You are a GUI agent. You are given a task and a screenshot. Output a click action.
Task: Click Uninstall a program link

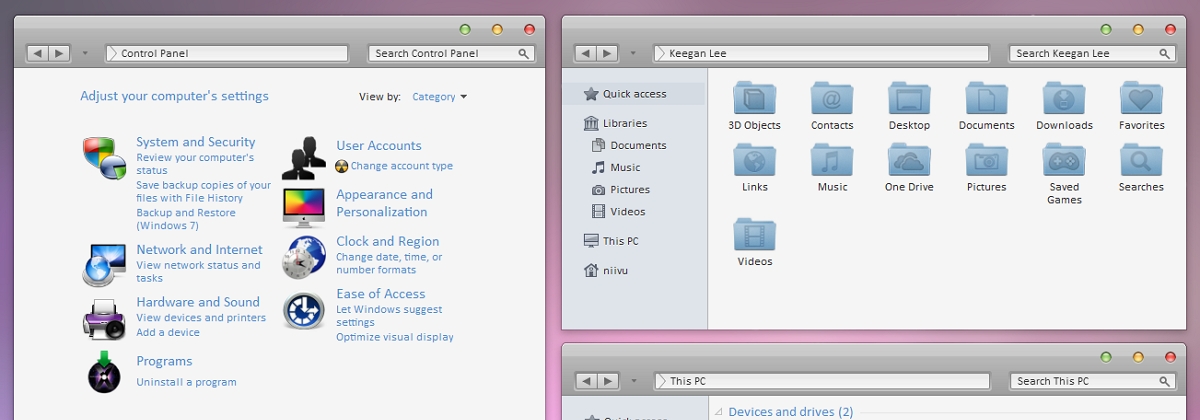pyautogui.click(x=186, y=382)
